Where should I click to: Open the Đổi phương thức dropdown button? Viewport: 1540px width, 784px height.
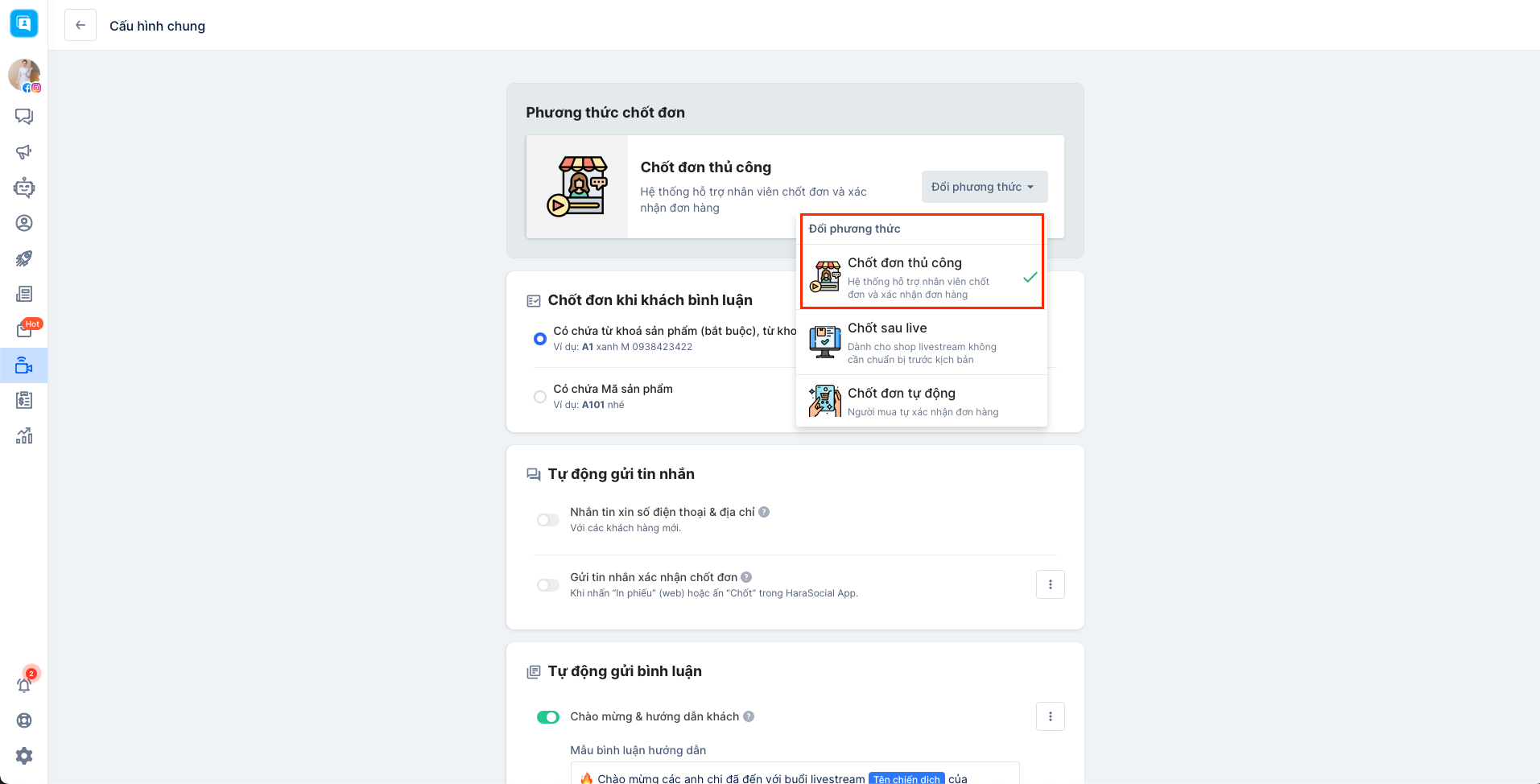pos(985,187)
